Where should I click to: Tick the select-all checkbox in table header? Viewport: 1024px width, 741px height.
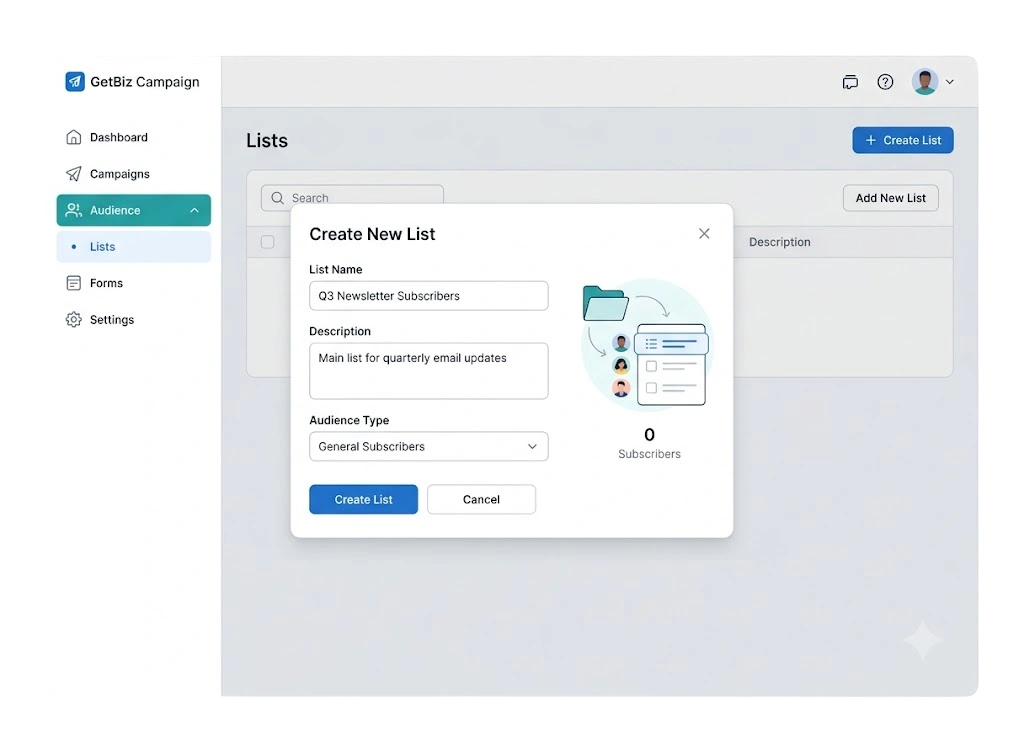pos(268,242)
